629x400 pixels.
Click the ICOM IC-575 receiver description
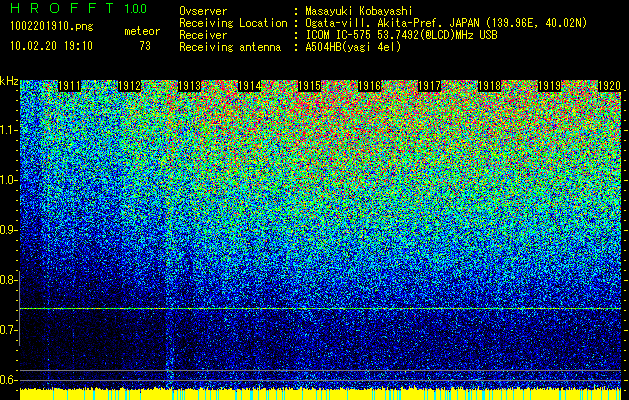pos(401,35)
